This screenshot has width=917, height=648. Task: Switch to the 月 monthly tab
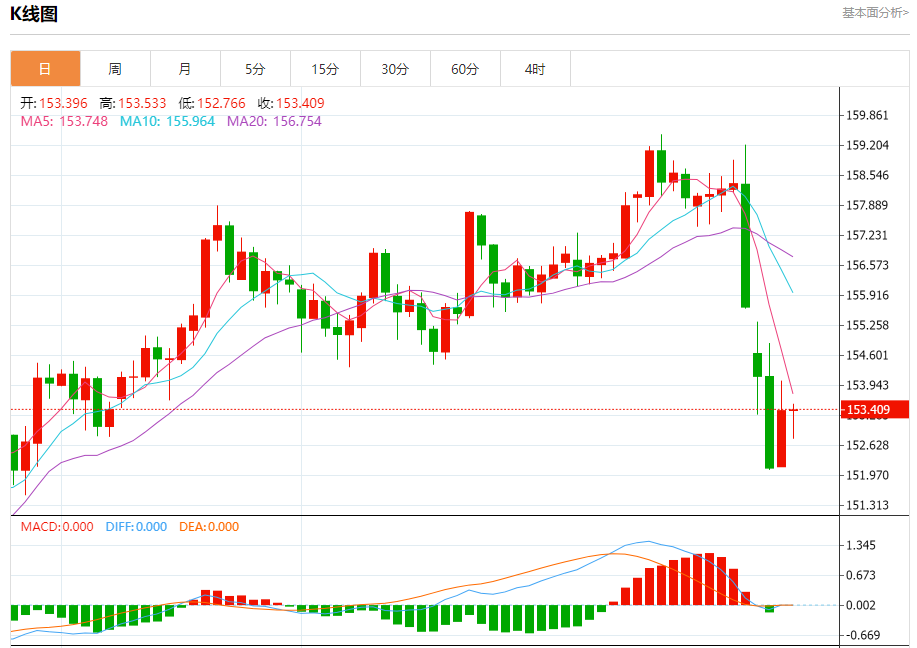185,69
